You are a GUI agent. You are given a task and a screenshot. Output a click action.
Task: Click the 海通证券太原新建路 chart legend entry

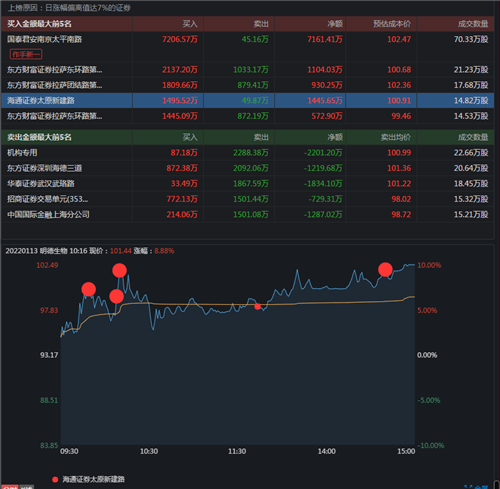pos(88,479)
